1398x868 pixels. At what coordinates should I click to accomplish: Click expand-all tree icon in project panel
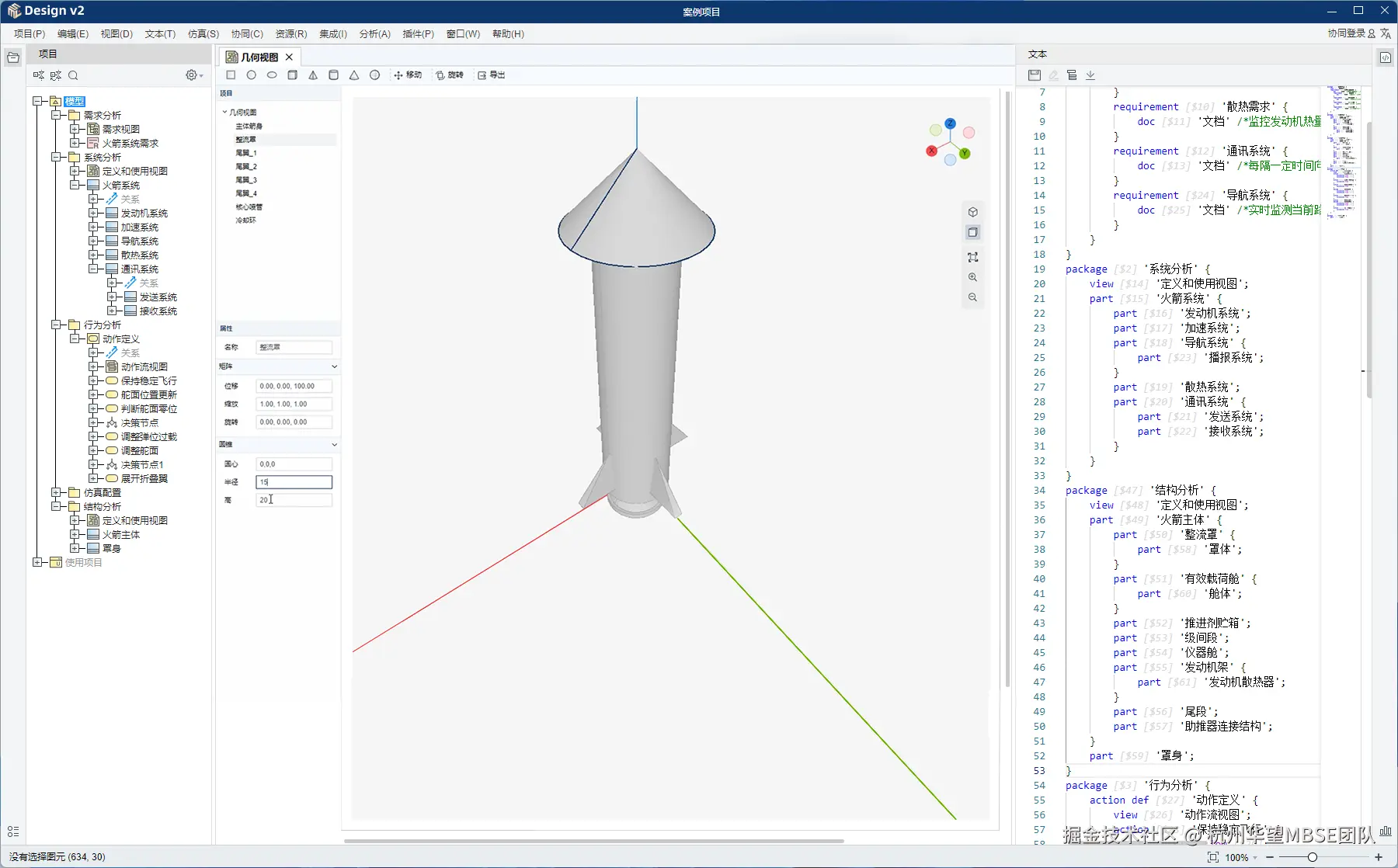tap(39, 75)
